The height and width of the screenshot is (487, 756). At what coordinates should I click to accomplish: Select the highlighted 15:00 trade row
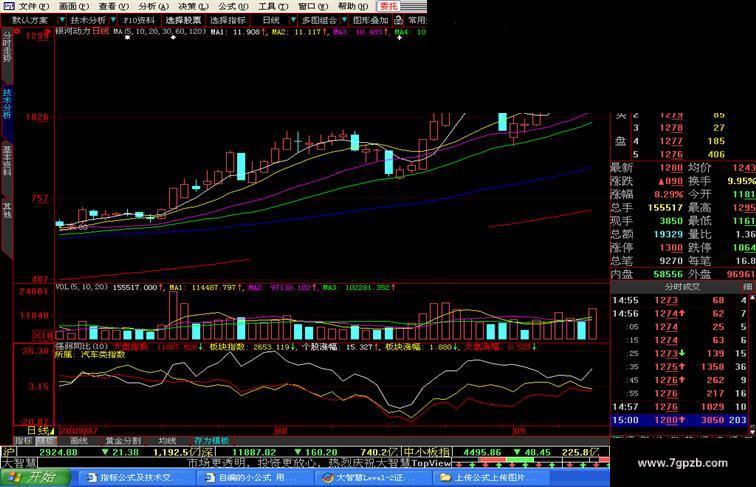click(680, 420)
